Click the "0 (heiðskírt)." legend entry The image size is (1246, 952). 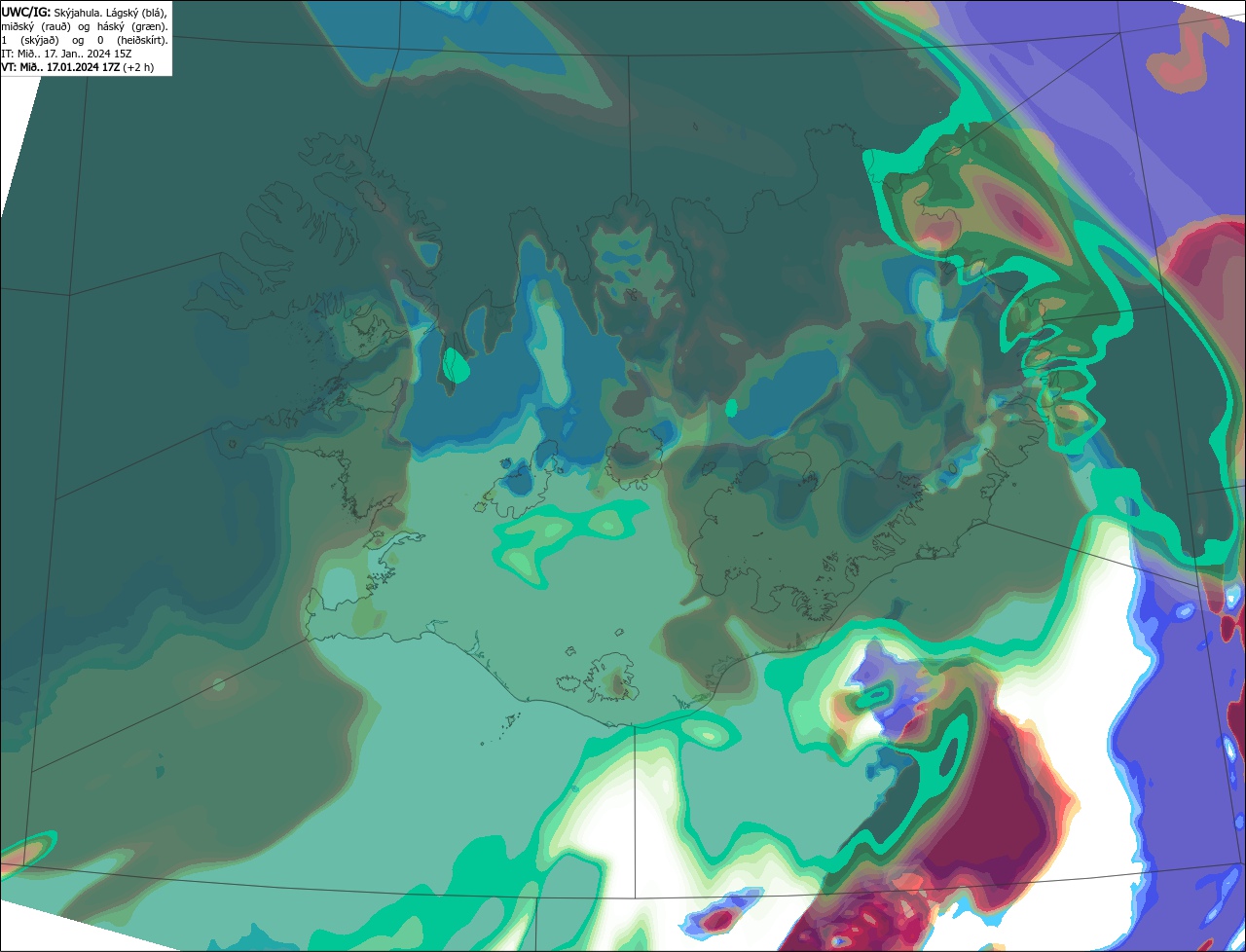click(x=132, y=41)
